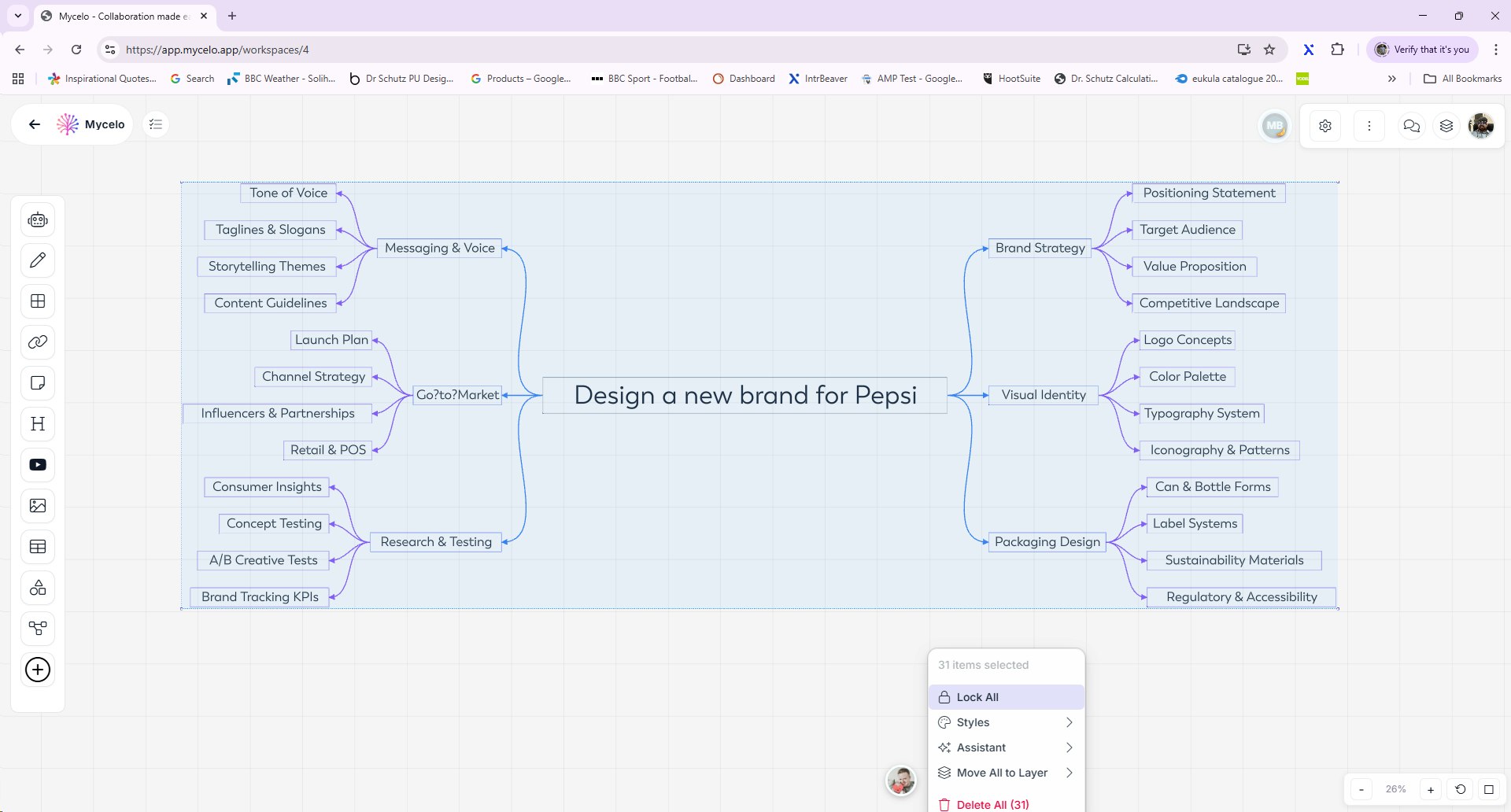Select the table insertion tool
Image resolution: width=1511 pixels, height=812 pixels.
pos(37,547)
